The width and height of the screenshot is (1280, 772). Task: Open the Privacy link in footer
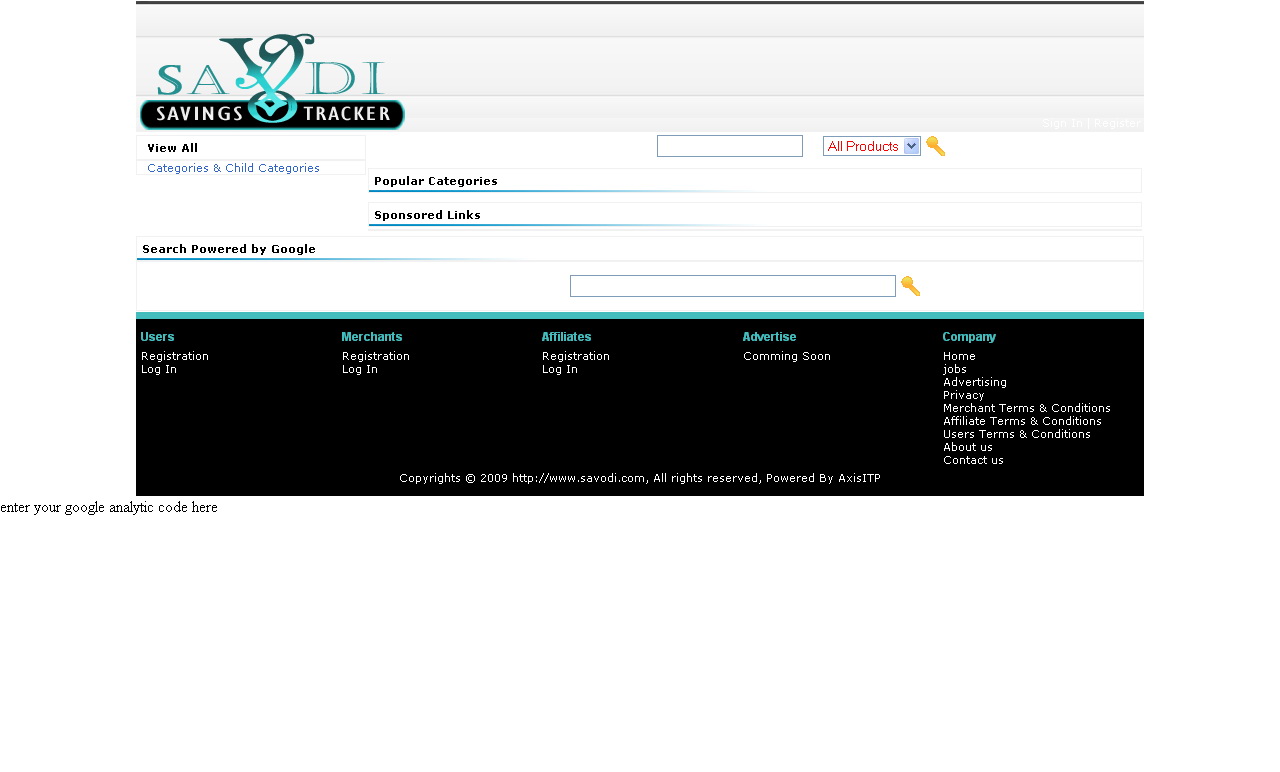(964, 395)
